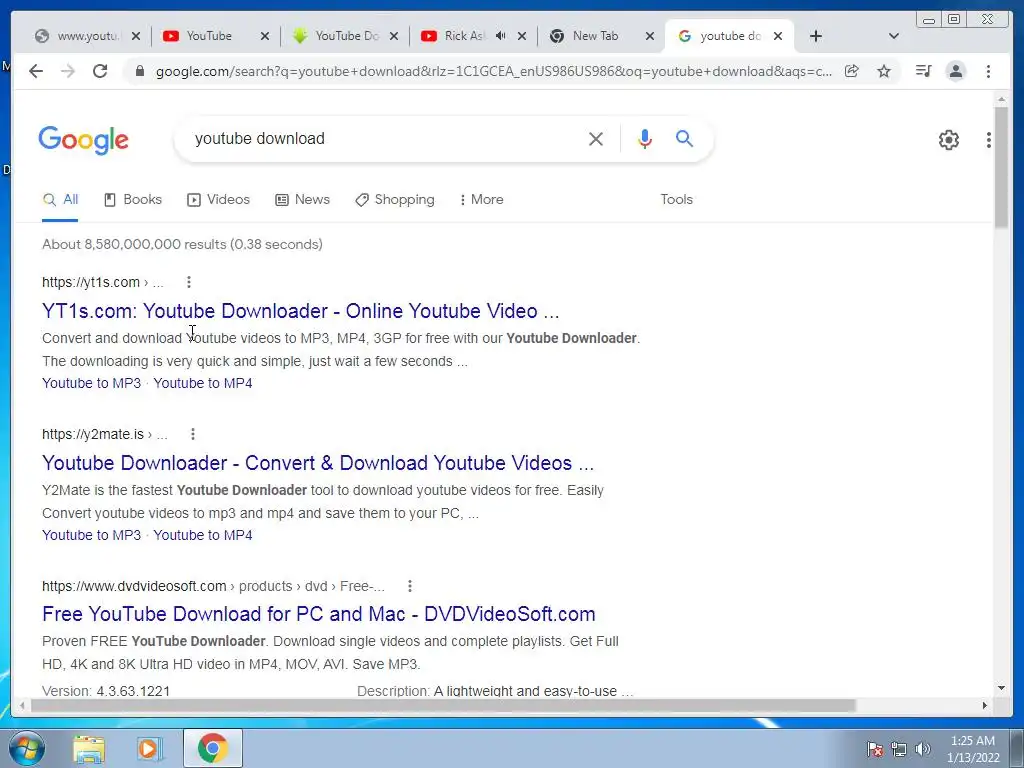Open Action Center flag in tray

pyautogui.click(x=875, y=749)
